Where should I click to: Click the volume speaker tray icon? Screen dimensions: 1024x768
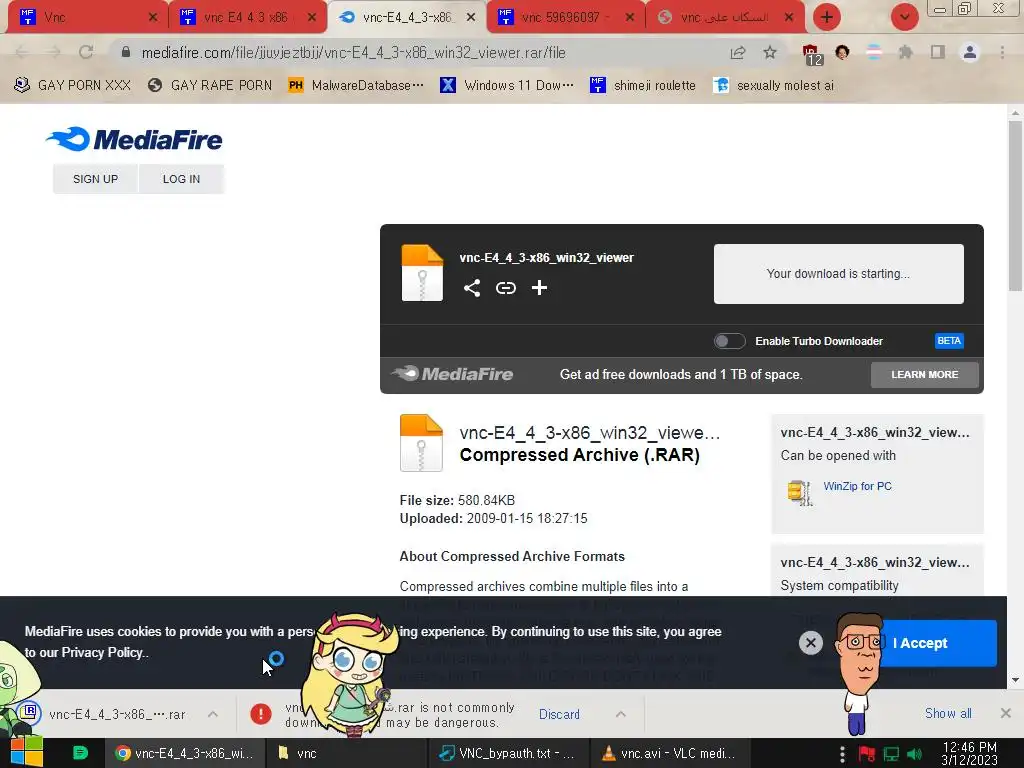tap(915, 754)
